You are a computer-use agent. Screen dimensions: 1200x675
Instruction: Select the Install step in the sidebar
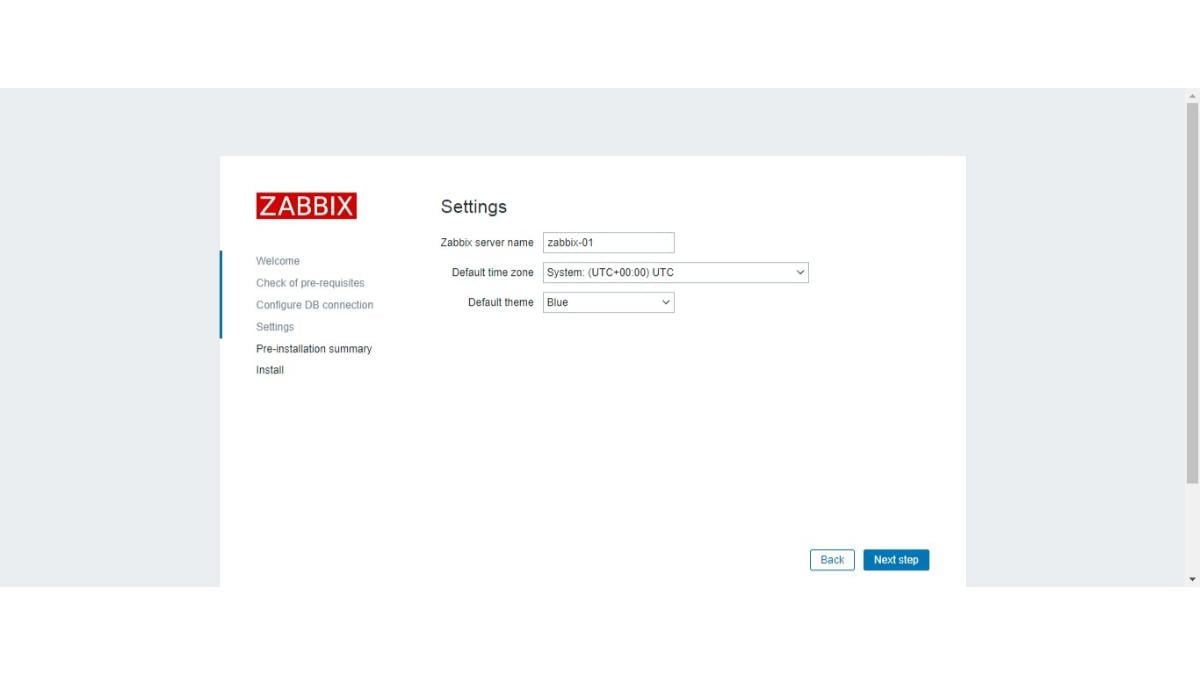point(268,369)
